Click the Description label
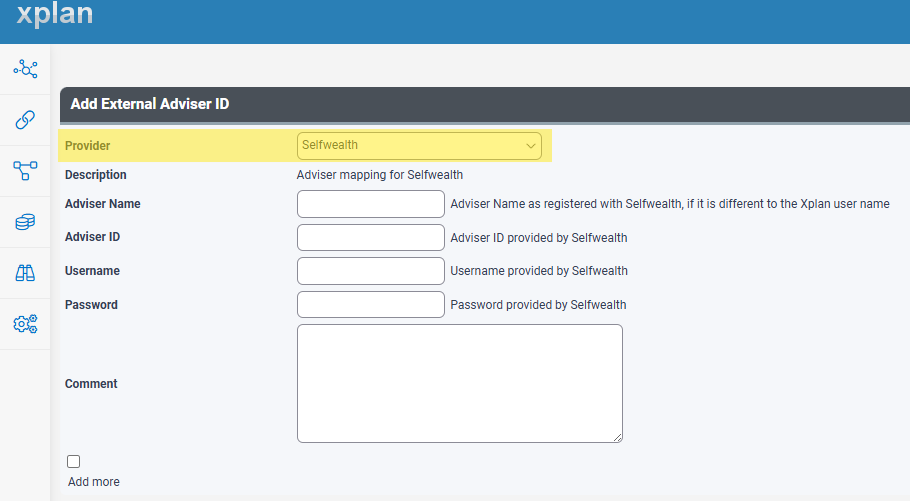910x501 pixels. point(96,175)
